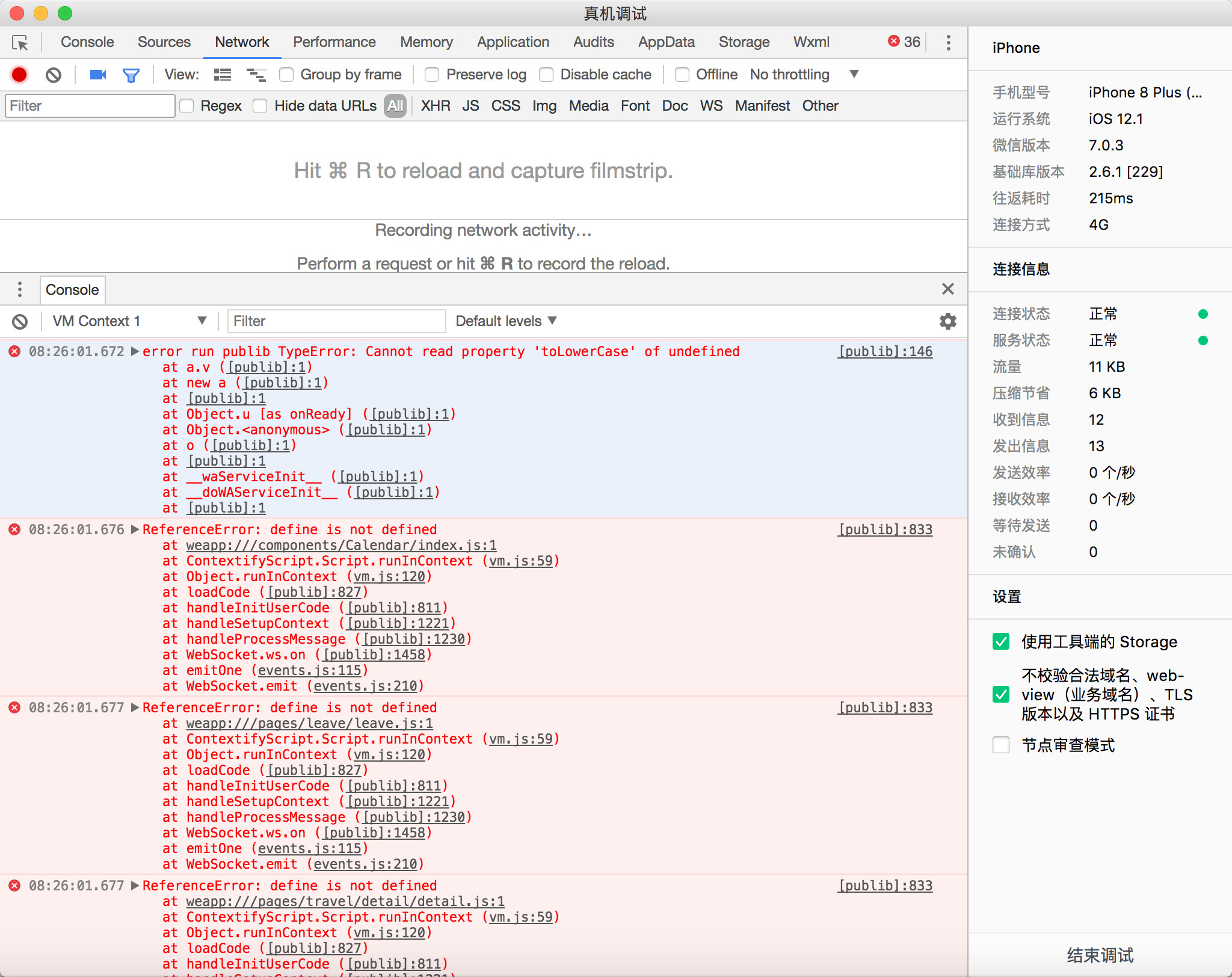Image resolution: width=1232 pixels, height=977 pixels.
Task: Select the All request type filter
Action: pos(395,106)
